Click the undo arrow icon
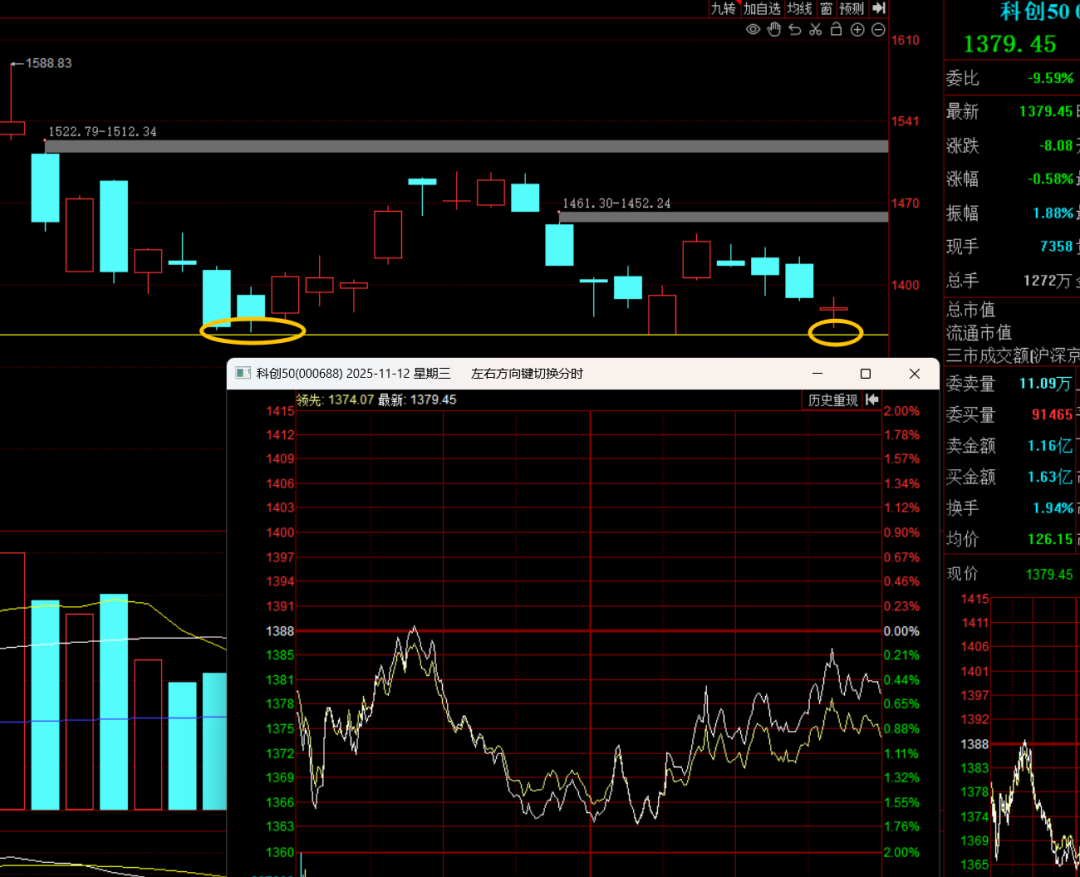 click(795, 30)
